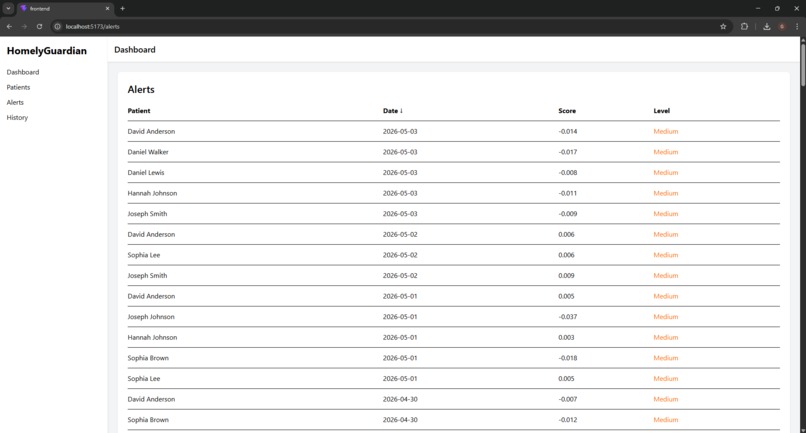806x433 pixels.
Task: Click the HomelyGuardian logo title
Action: tap(47, 50)
